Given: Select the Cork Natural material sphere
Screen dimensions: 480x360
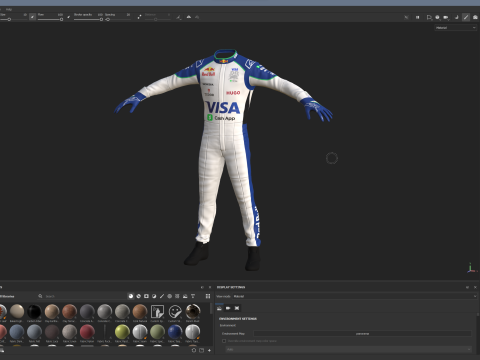Looking at the screenshot, I should pos(140,312).
